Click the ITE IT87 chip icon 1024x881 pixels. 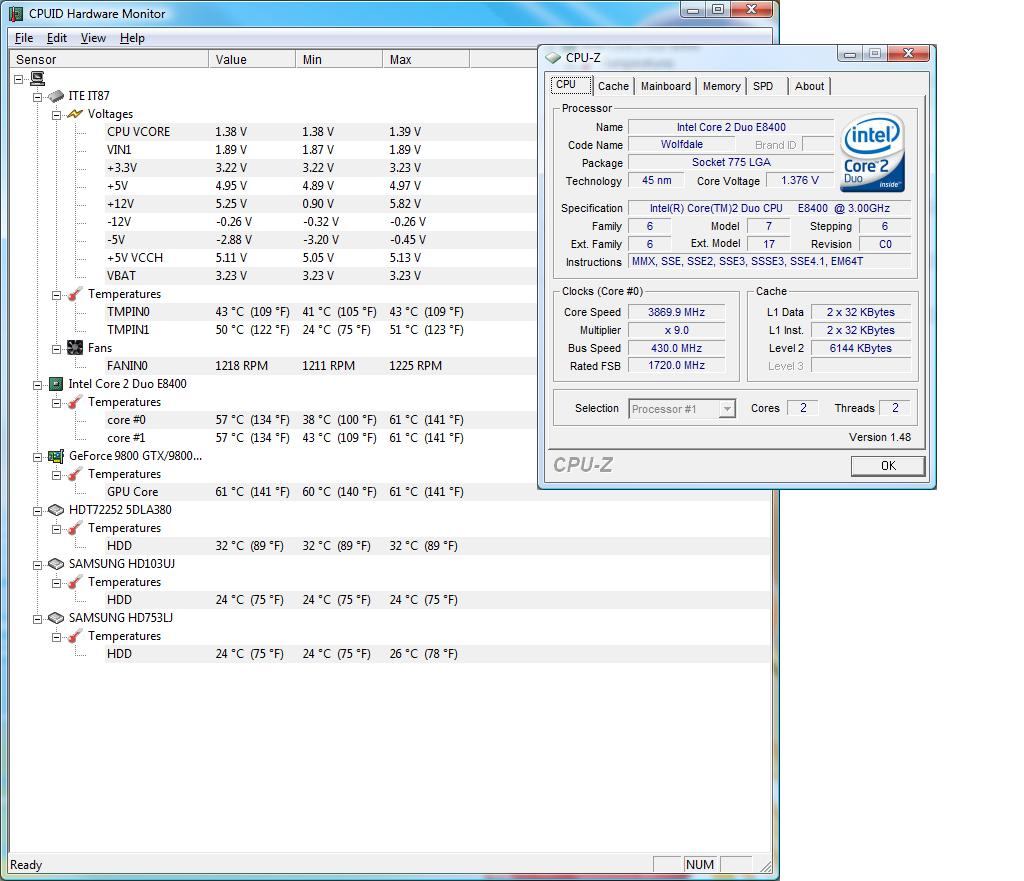56,96
